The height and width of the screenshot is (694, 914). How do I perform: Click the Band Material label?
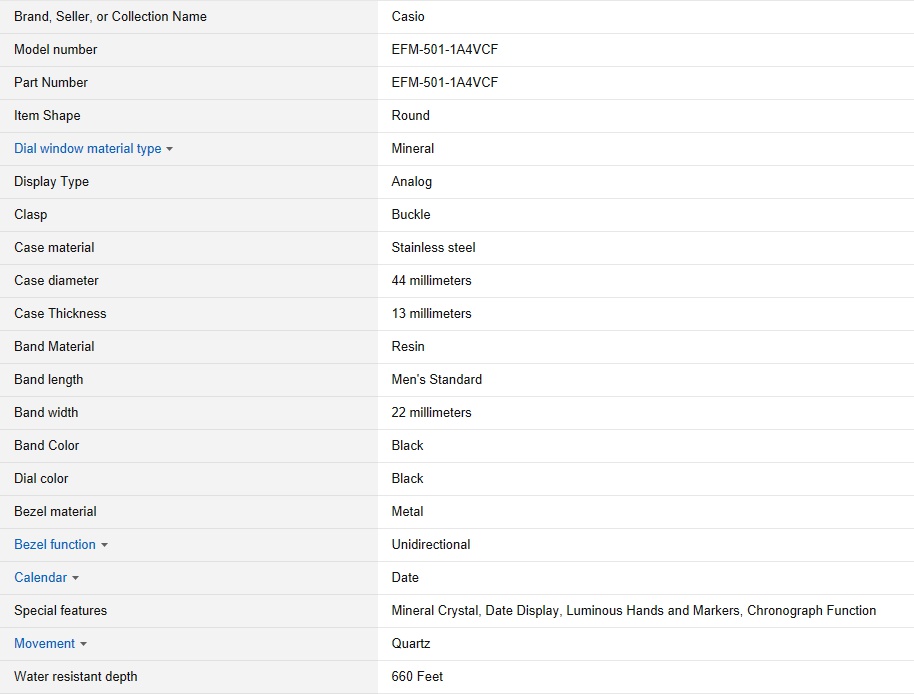pos(54,347)
